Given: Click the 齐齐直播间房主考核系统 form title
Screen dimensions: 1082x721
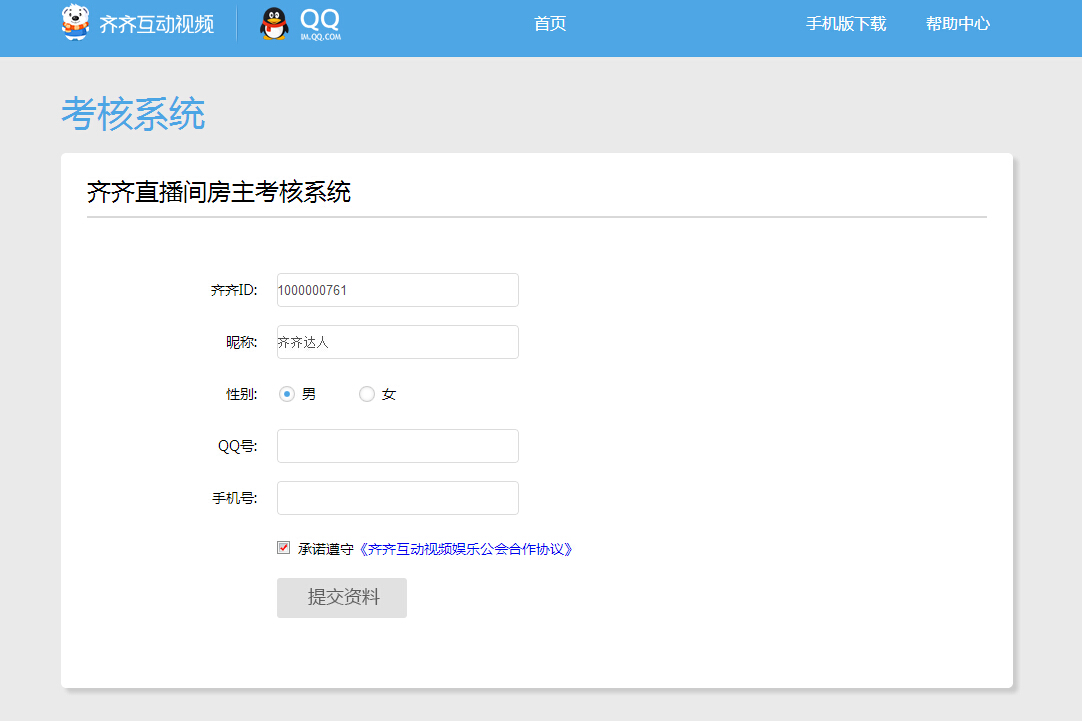Looking at the screenshot, I should tap(219, 191).
